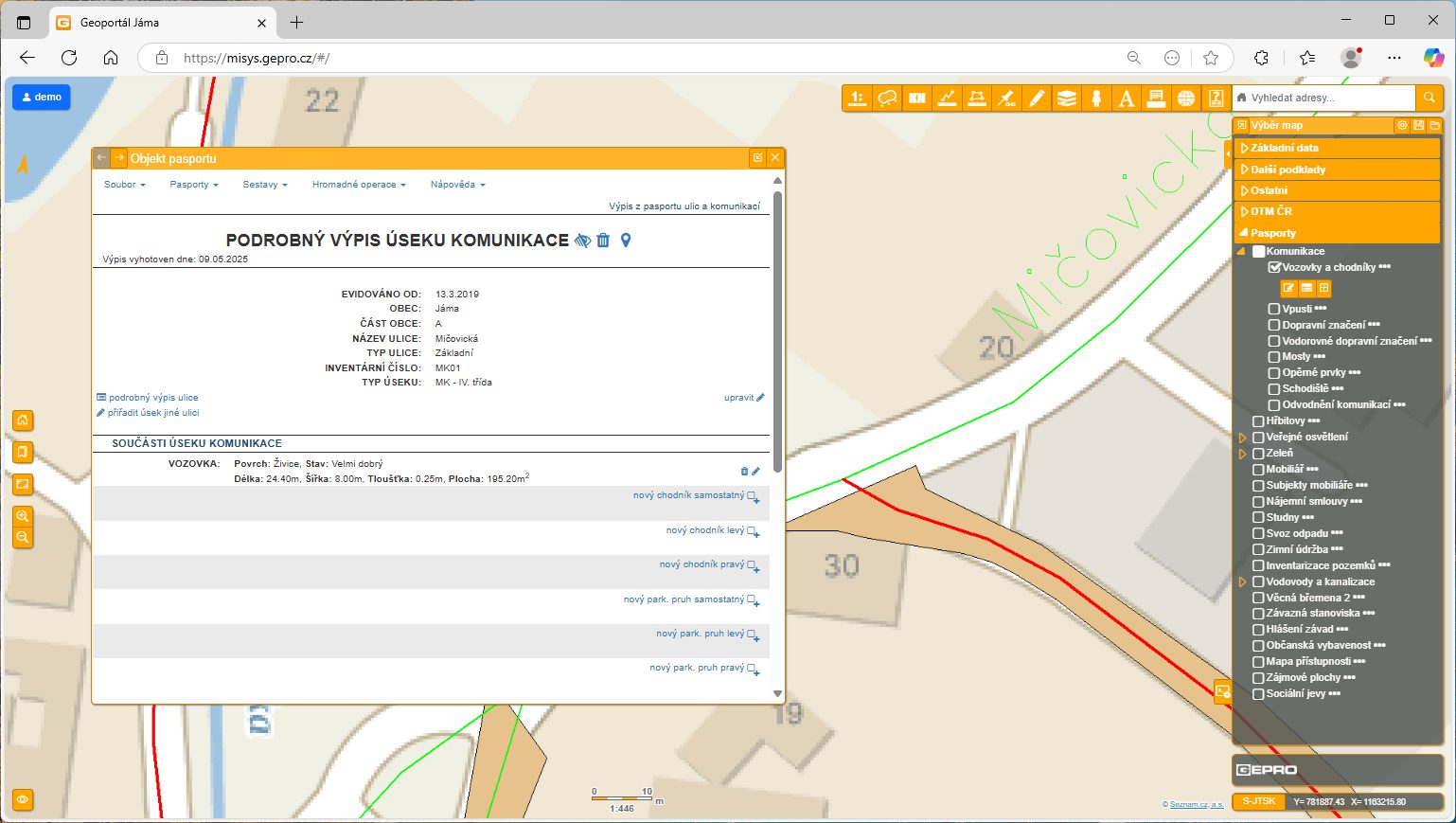This screenshot has width=1456, height=823.
Task: Open Výběr map settings gear icon
Action: coord(1402,125)
